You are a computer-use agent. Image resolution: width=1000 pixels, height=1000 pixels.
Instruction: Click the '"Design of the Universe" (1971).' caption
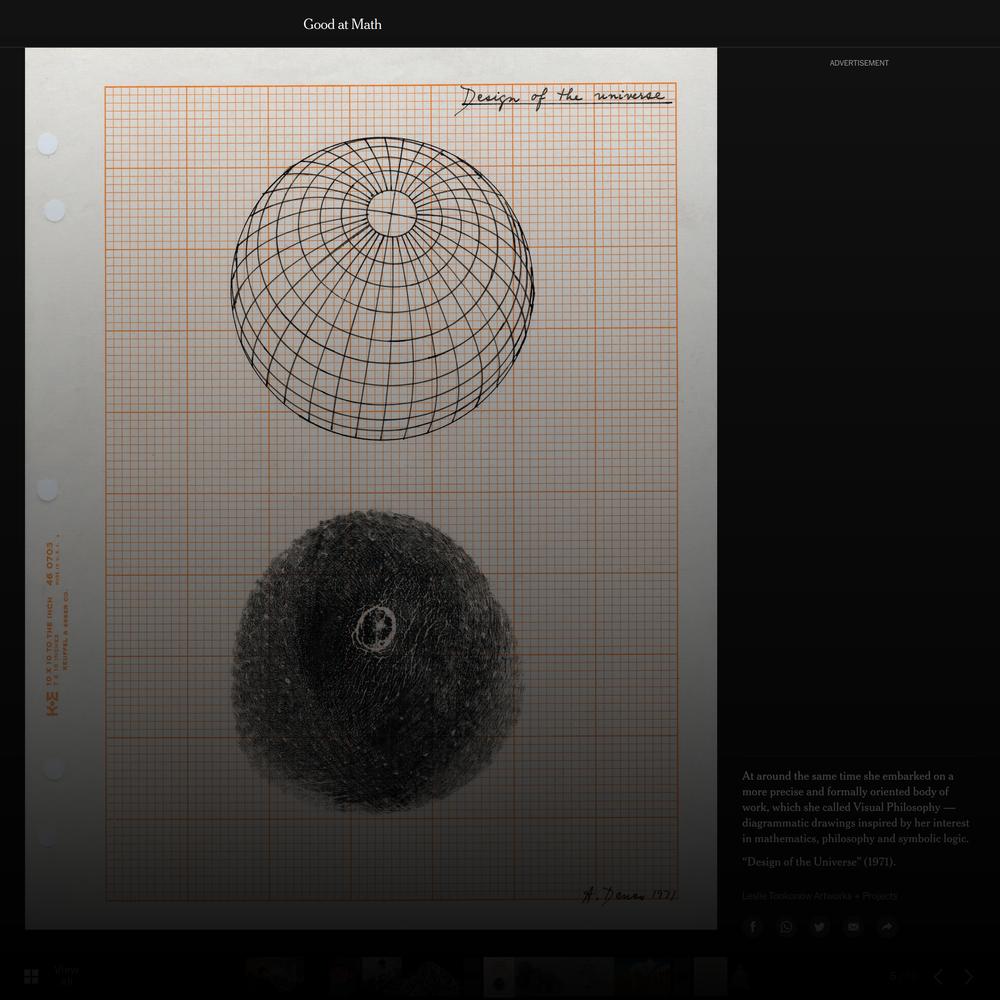[818, 862]
